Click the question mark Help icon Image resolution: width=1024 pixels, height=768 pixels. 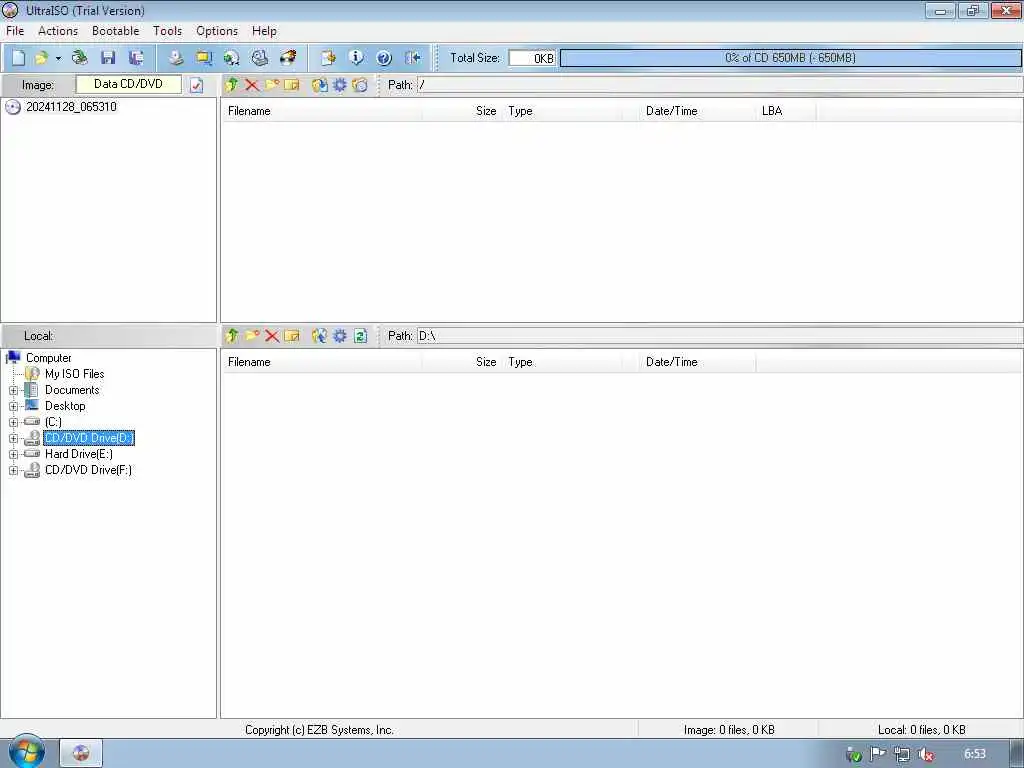(x=384, y=58)
